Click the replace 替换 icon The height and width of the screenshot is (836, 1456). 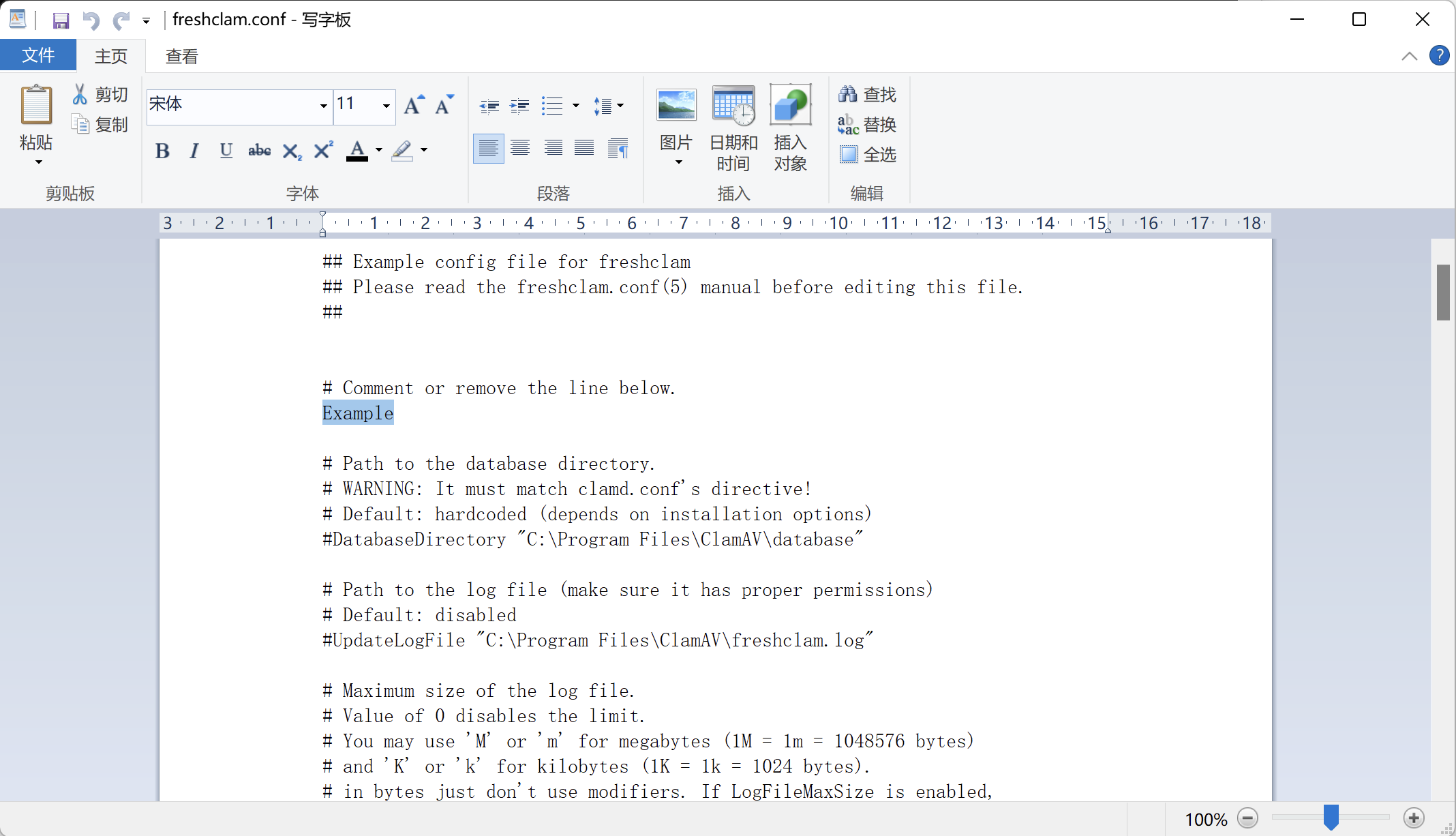coord(848,124)
